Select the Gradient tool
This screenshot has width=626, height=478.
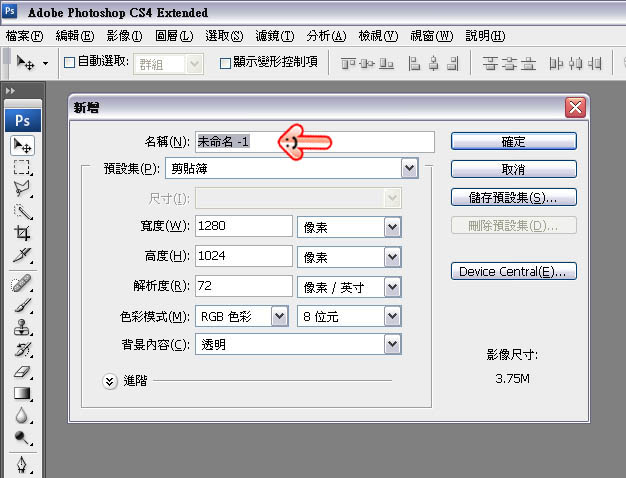coord(22,394)
